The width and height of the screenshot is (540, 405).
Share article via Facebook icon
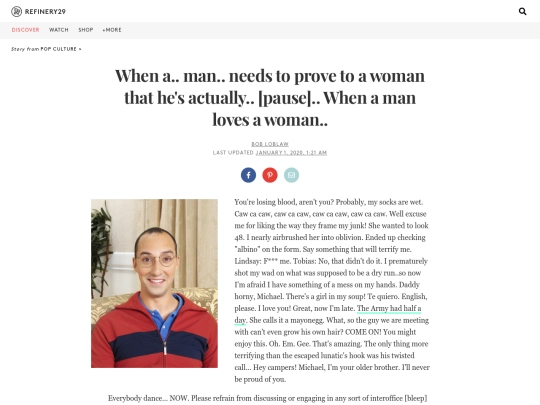pyautogui.click(x=248, y=175)
